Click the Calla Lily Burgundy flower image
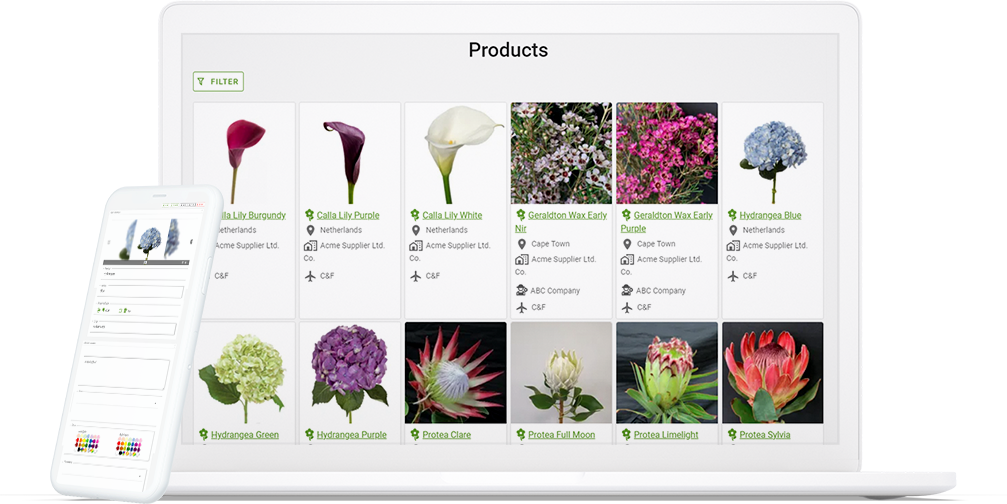The height and width of the screenshot is (504, 1007). click(244, 153)
